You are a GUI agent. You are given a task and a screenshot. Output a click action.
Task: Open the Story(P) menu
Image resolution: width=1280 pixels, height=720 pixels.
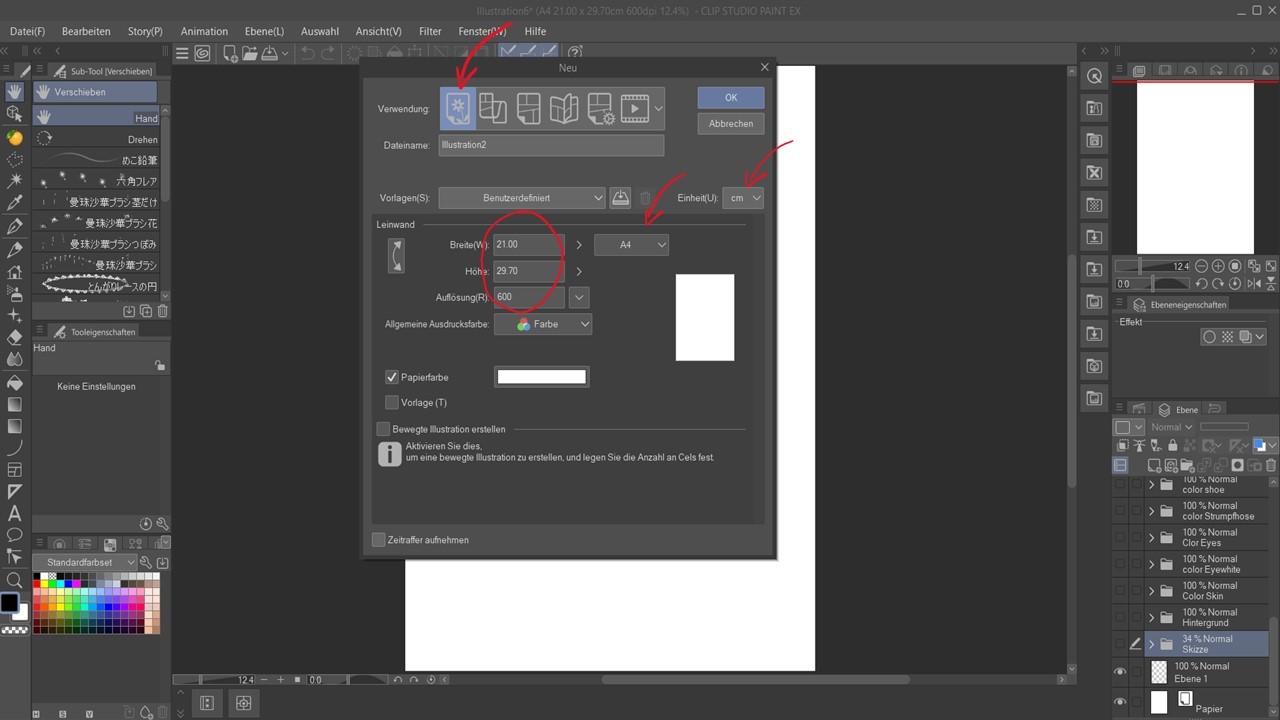pyautogui.click(x=145, y=31)
